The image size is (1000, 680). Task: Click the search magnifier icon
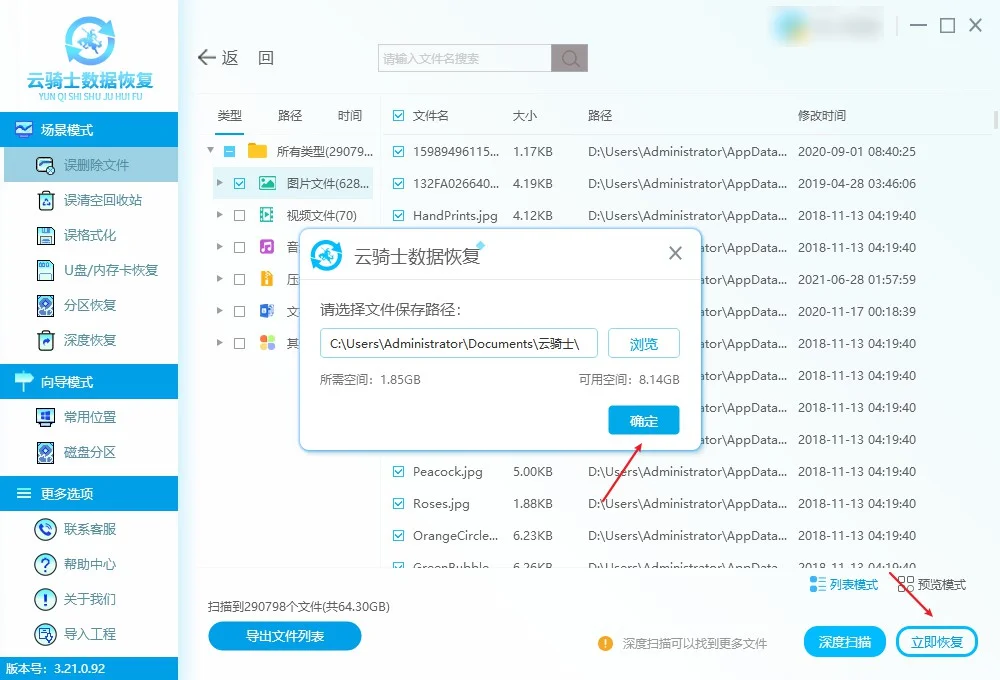569,58
